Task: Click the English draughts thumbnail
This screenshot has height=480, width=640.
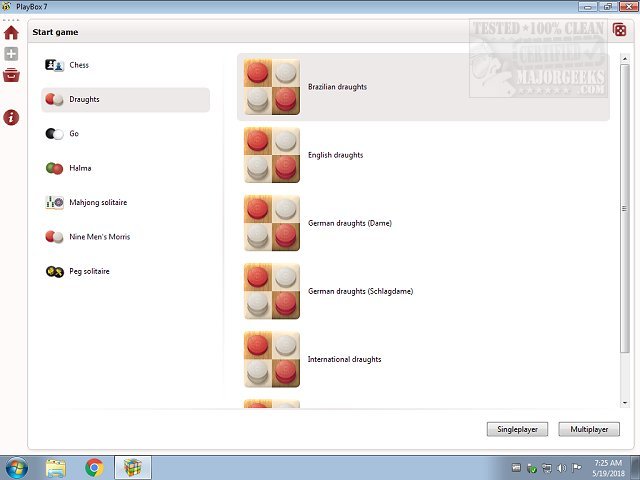Action: point(272,155)
